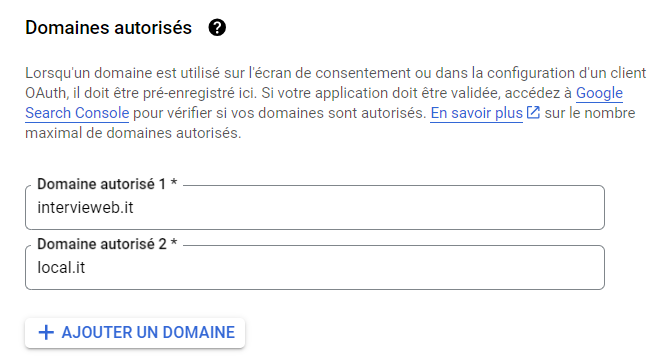The width and height of the screenshot is (663, 361).
Task: Click the first description line starting with Lorsqu'un domaine
Action: coord(336,73)
